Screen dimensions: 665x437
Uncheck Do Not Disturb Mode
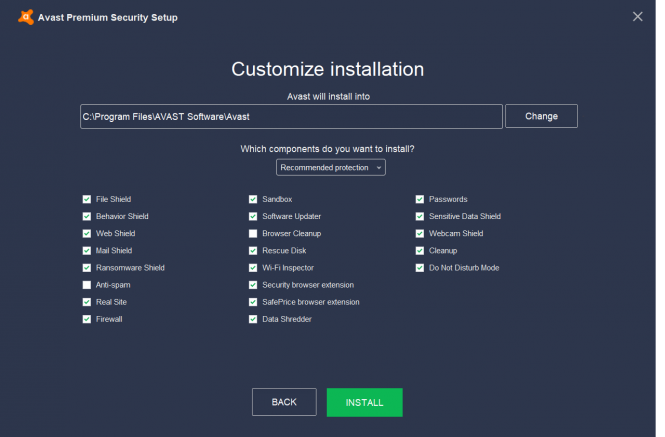tap(419, 268)
